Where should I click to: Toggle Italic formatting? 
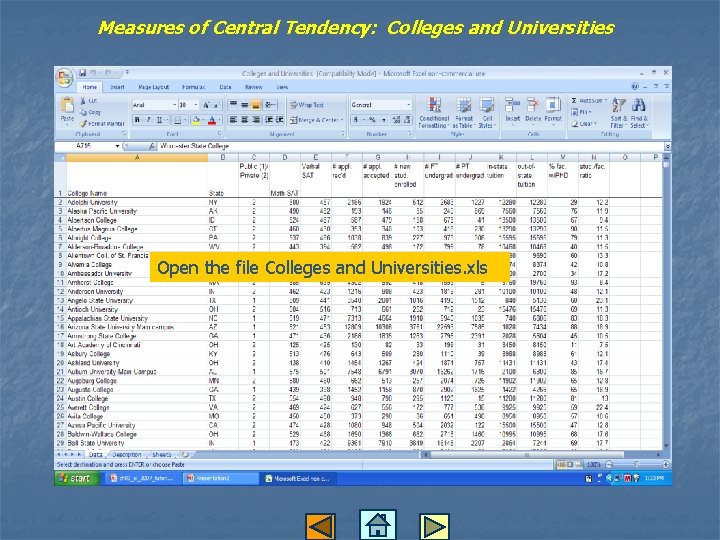(x=148, y=120)
